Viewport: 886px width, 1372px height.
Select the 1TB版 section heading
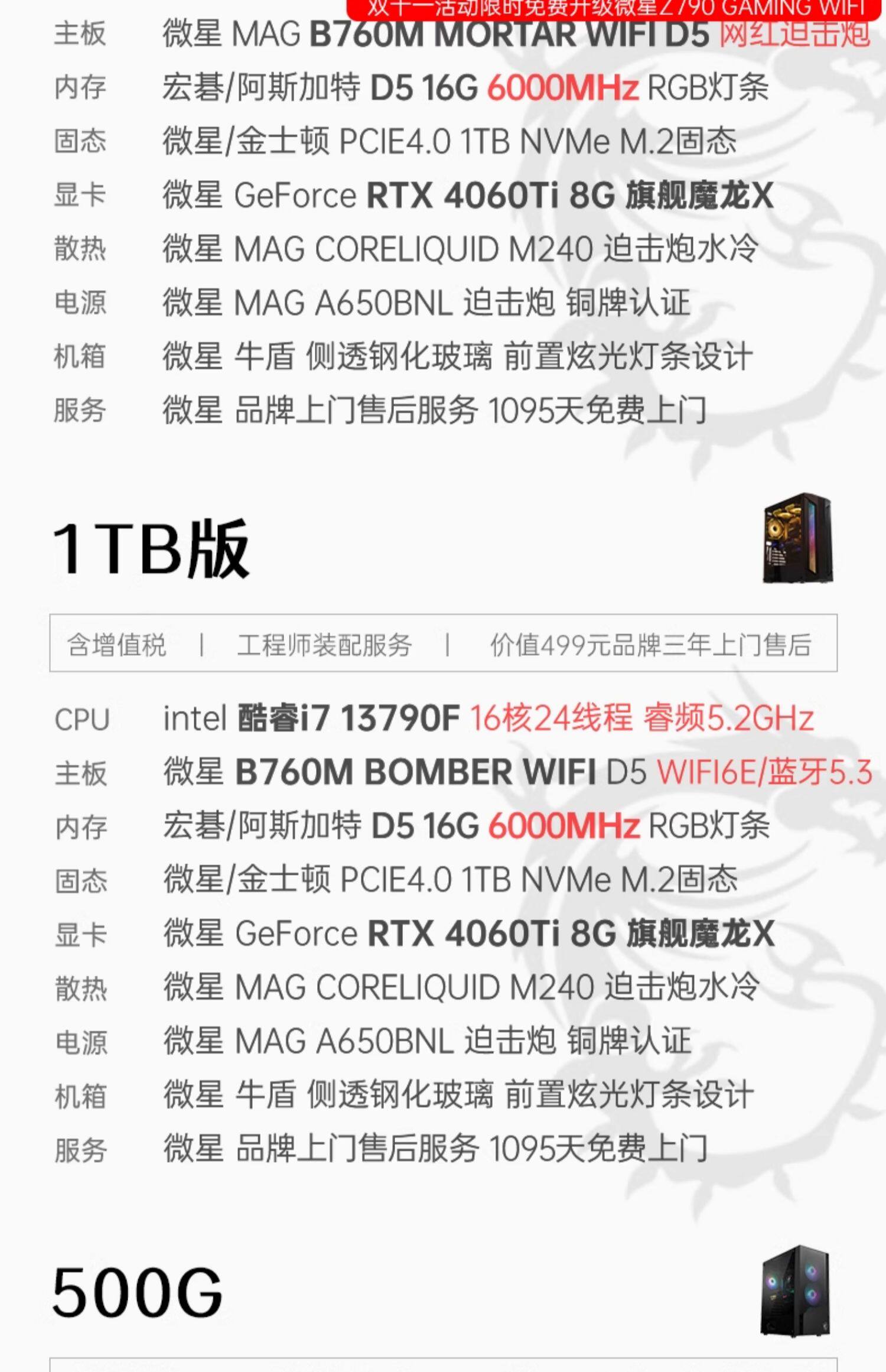(x=151, y=548)
